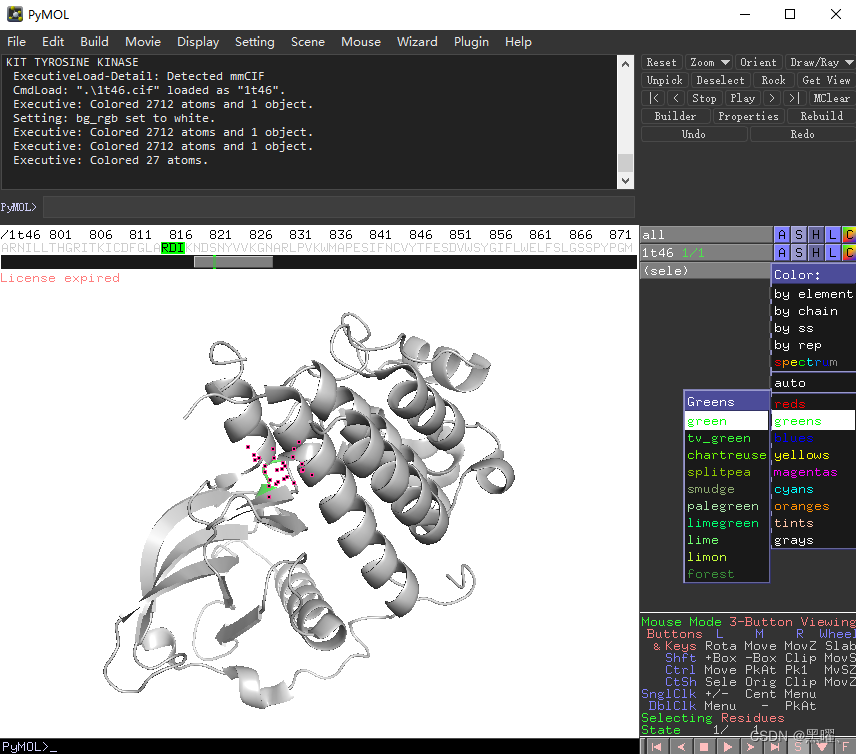Click the |< rewind movie button in top panel
Screen dimensions: 856x754
tap(653, 98)
